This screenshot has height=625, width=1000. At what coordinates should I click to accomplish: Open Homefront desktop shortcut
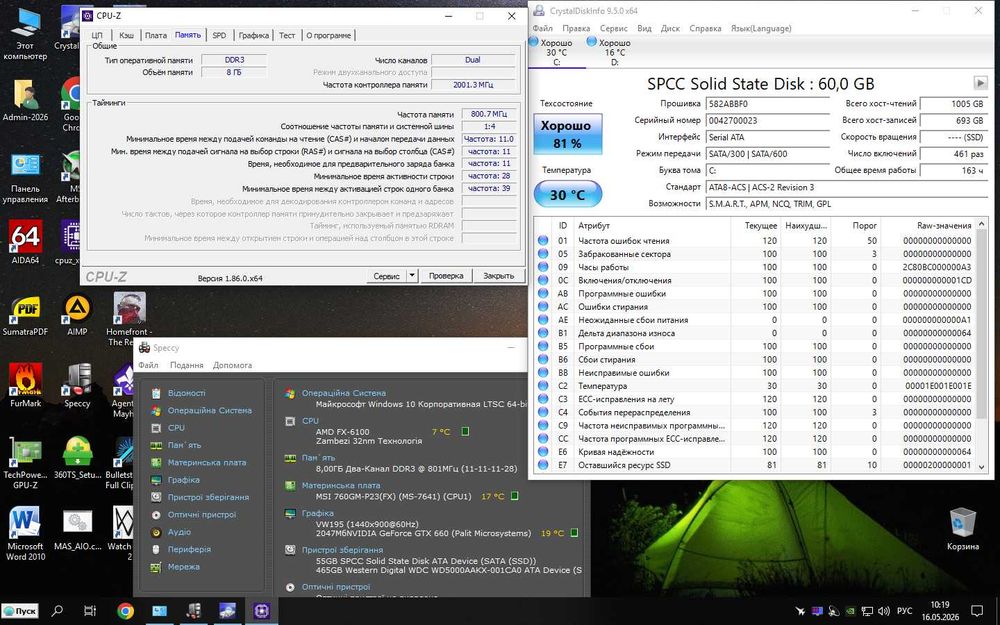coord(129,319)
